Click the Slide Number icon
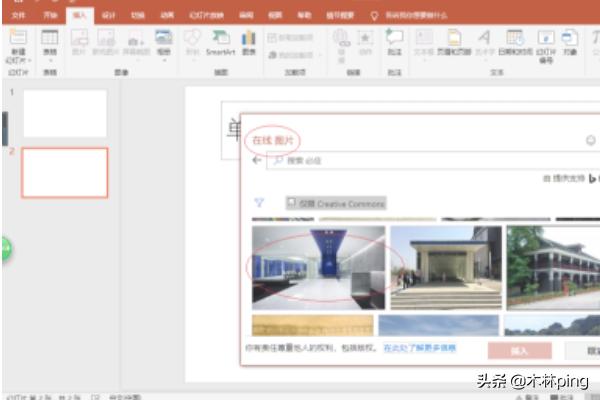The height and width of the screenshot is (400, 600). (544, 40)
